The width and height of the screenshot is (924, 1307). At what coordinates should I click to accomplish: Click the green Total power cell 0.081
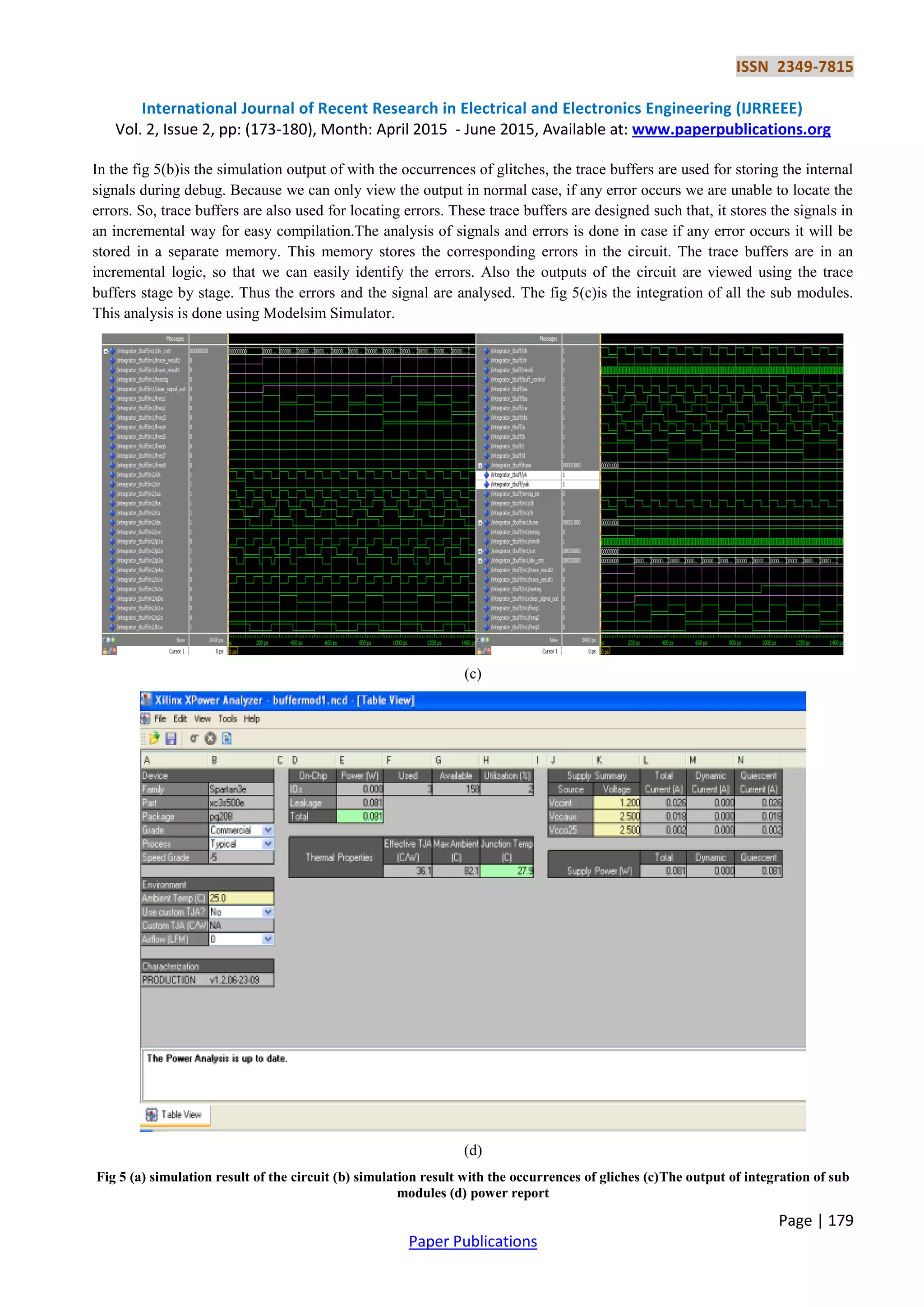360,816
